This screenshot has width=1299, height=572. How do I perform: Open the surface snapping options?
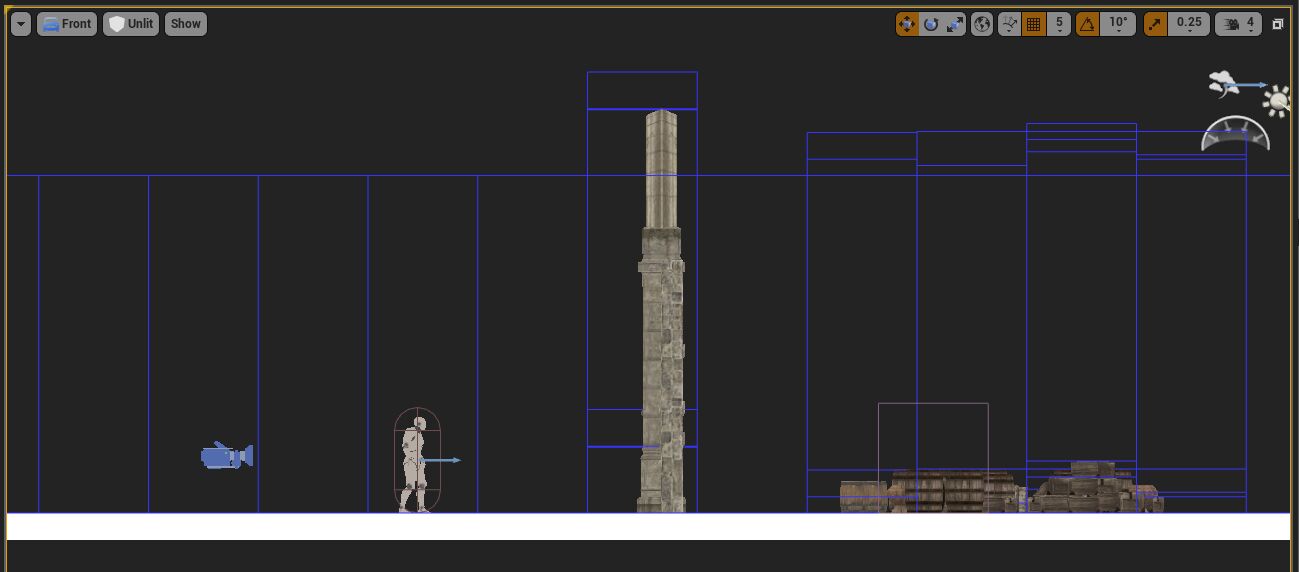(x=1009, y=24)
